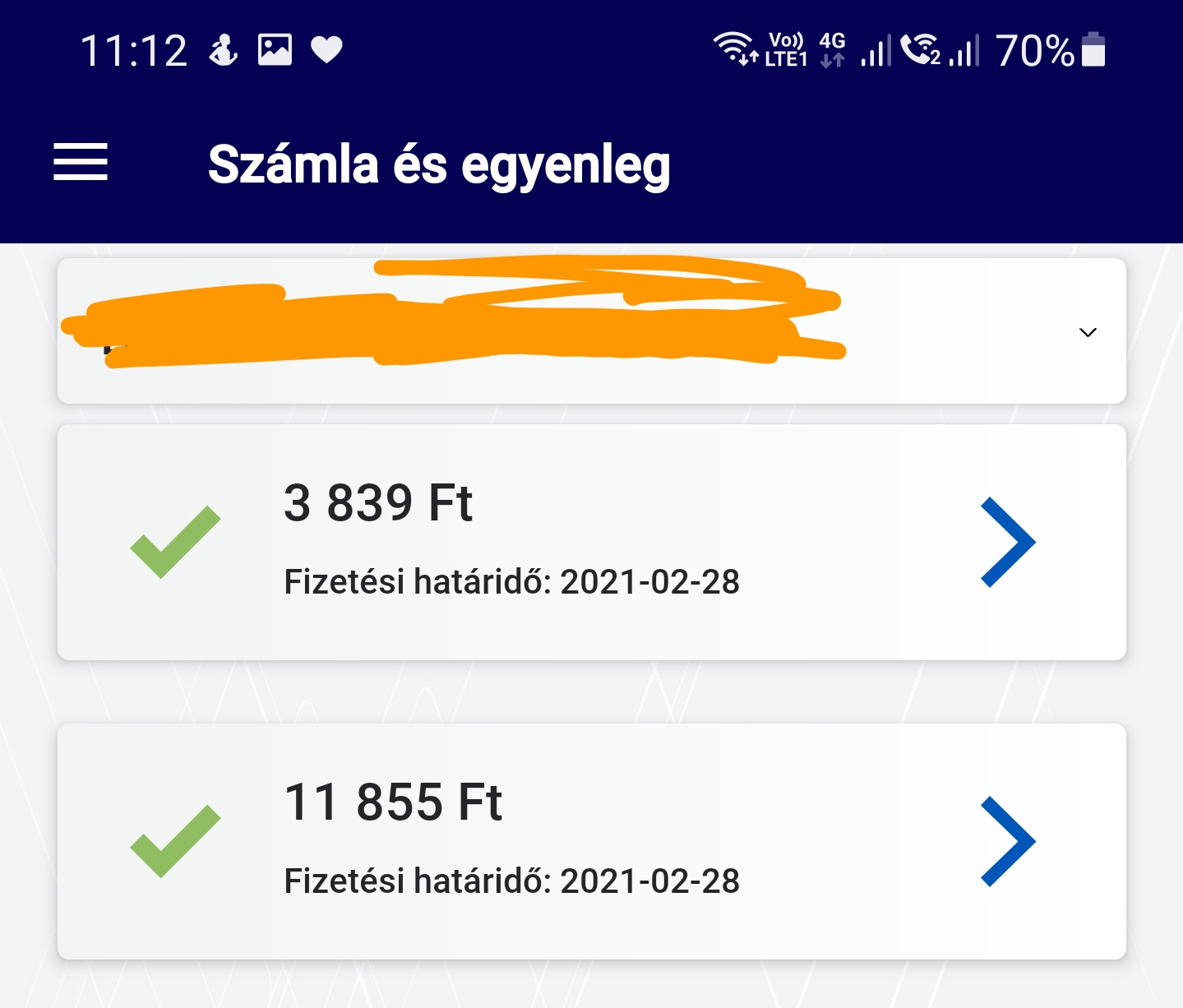The width and height of the screenshot is (1183, 1008).
Task: Tap the VoLTE1 signal indicator
Action: 786,50
